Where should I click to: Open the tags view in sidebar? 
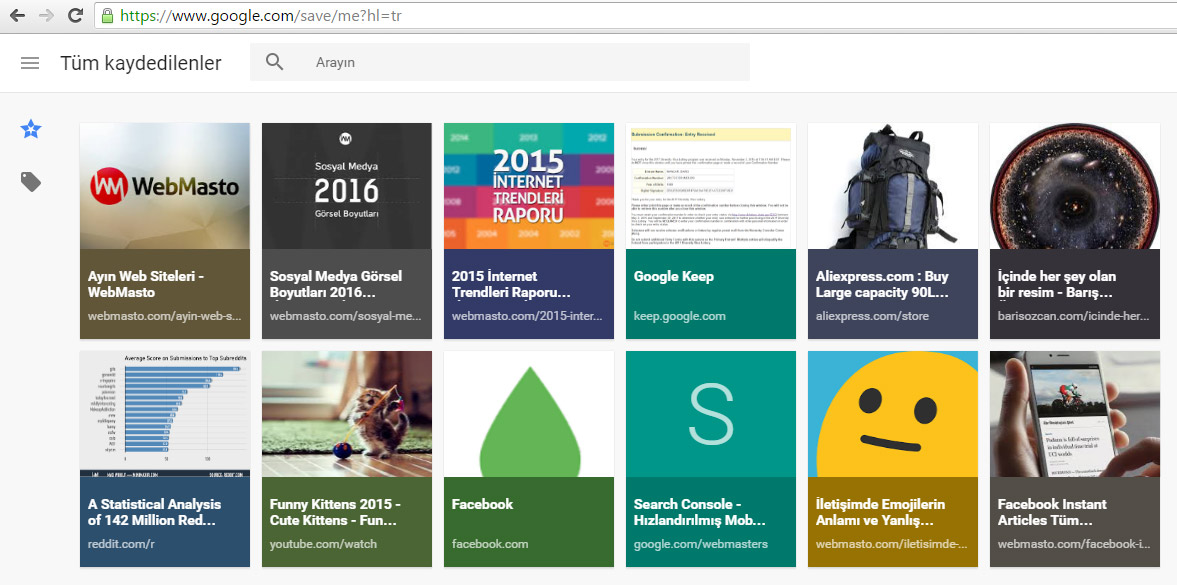point(31,182)
